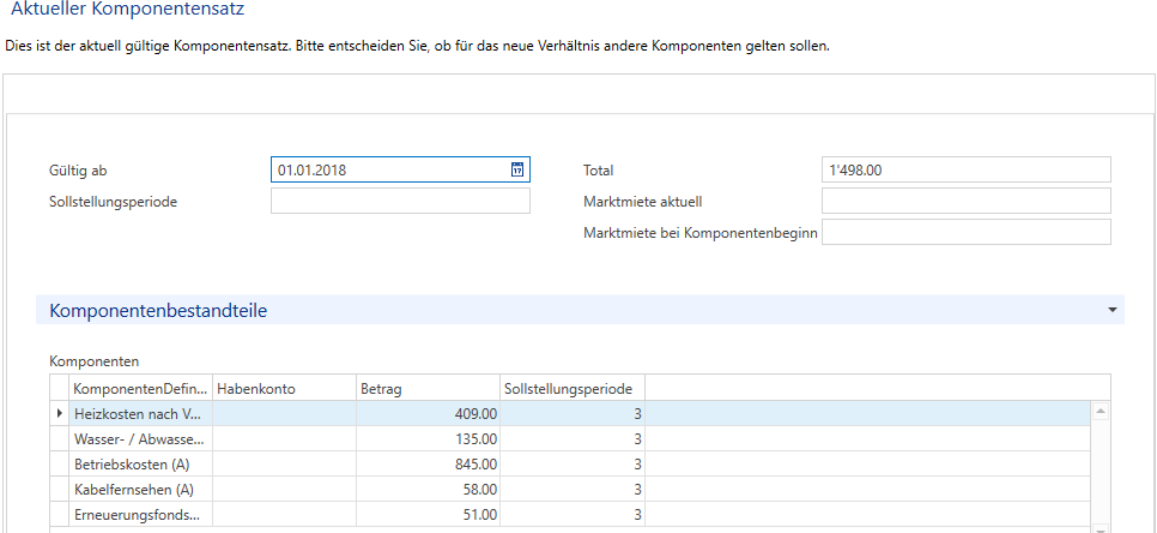
Task: Sort by KomponentenDefin... column header
Action: [141, 389]
